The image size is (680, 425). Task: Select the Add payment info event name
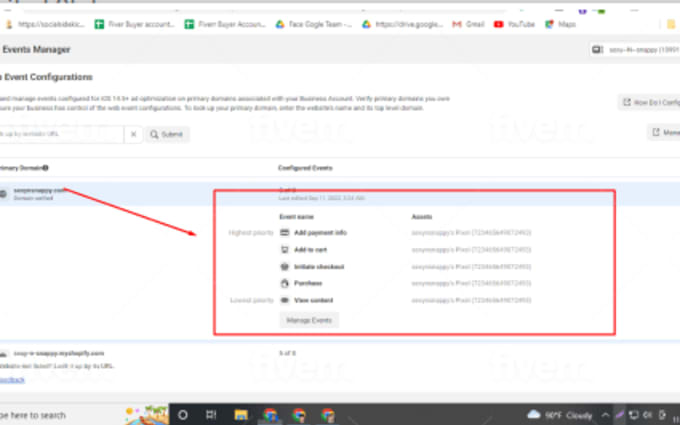(320, 233)
